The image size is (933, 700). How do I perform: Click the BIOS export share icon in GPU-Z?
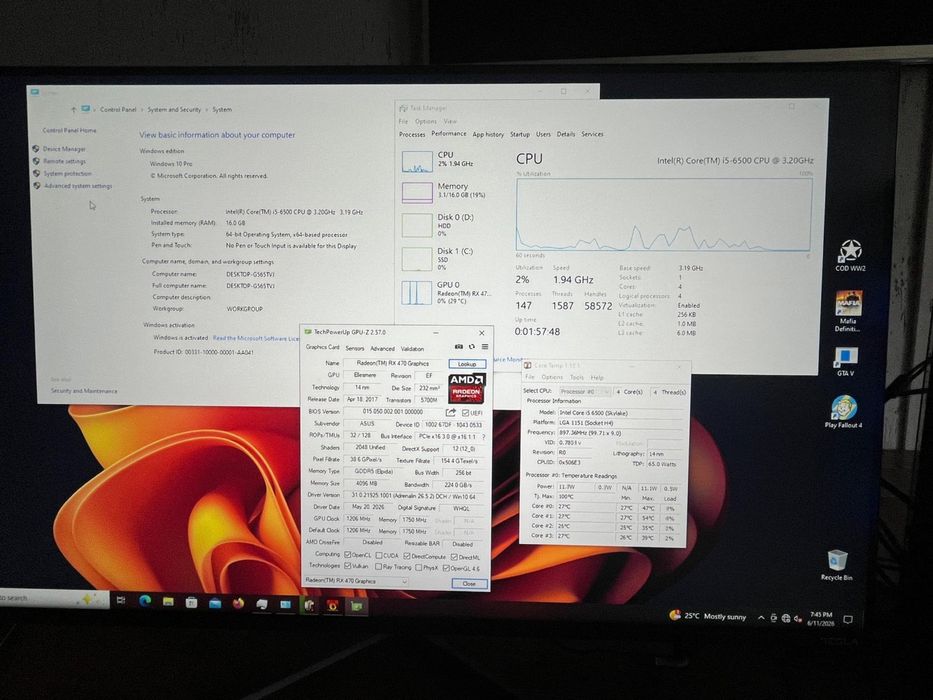click(450, 412)
